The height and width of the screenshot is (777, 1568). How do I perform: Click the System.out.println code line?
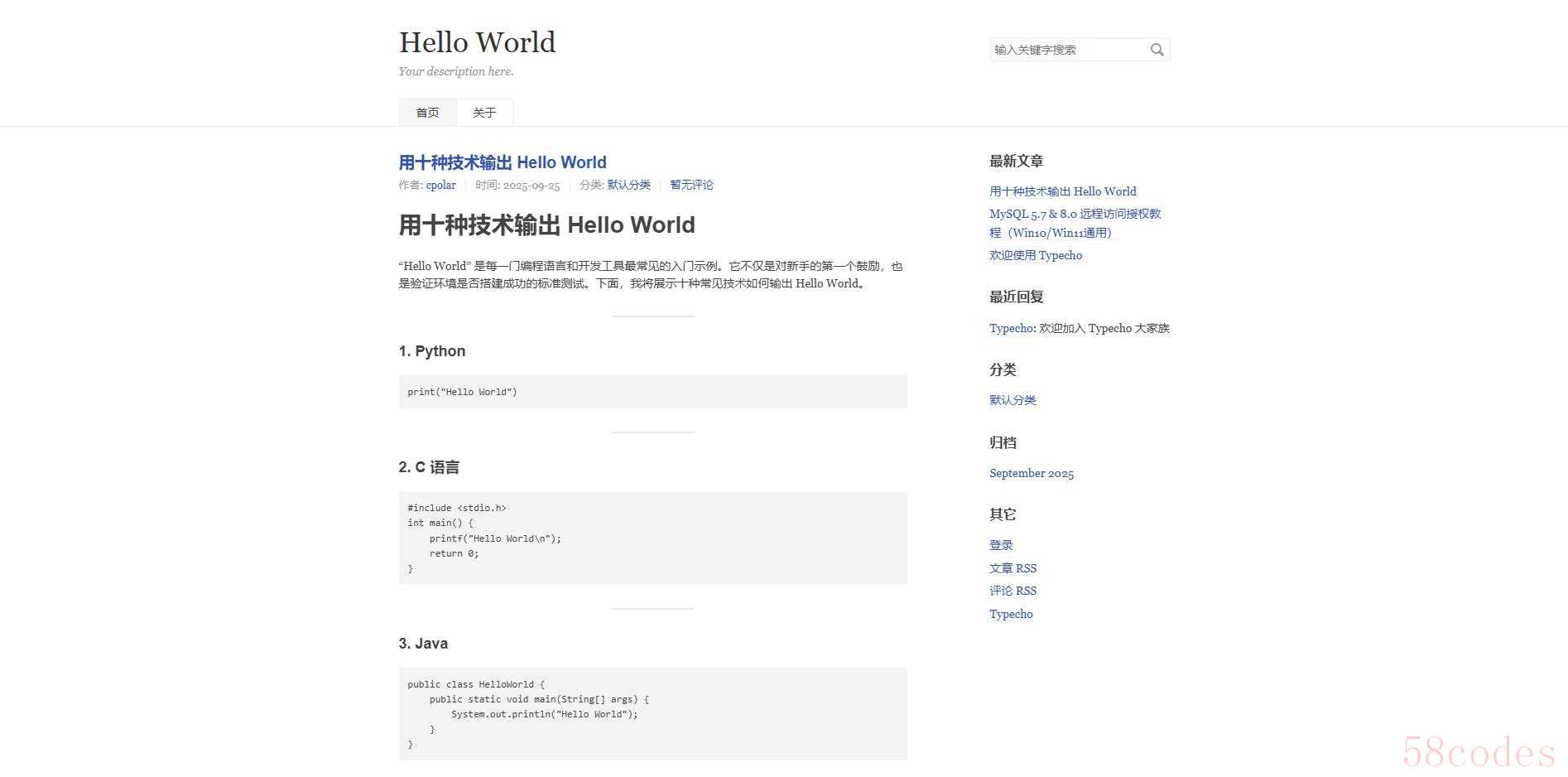point(545,714)
